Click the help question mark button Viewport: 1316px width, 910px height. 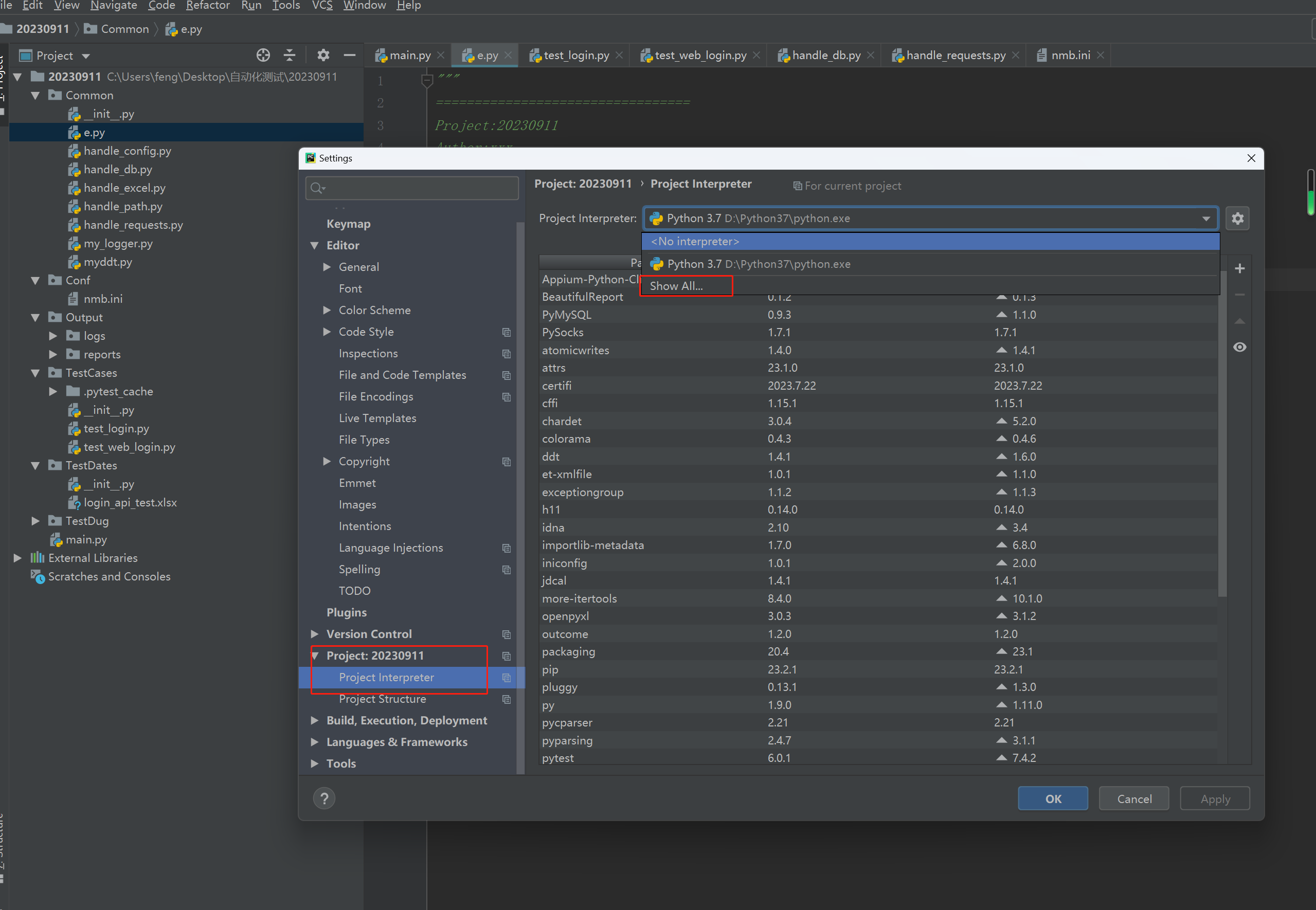[x=324, y=798]
